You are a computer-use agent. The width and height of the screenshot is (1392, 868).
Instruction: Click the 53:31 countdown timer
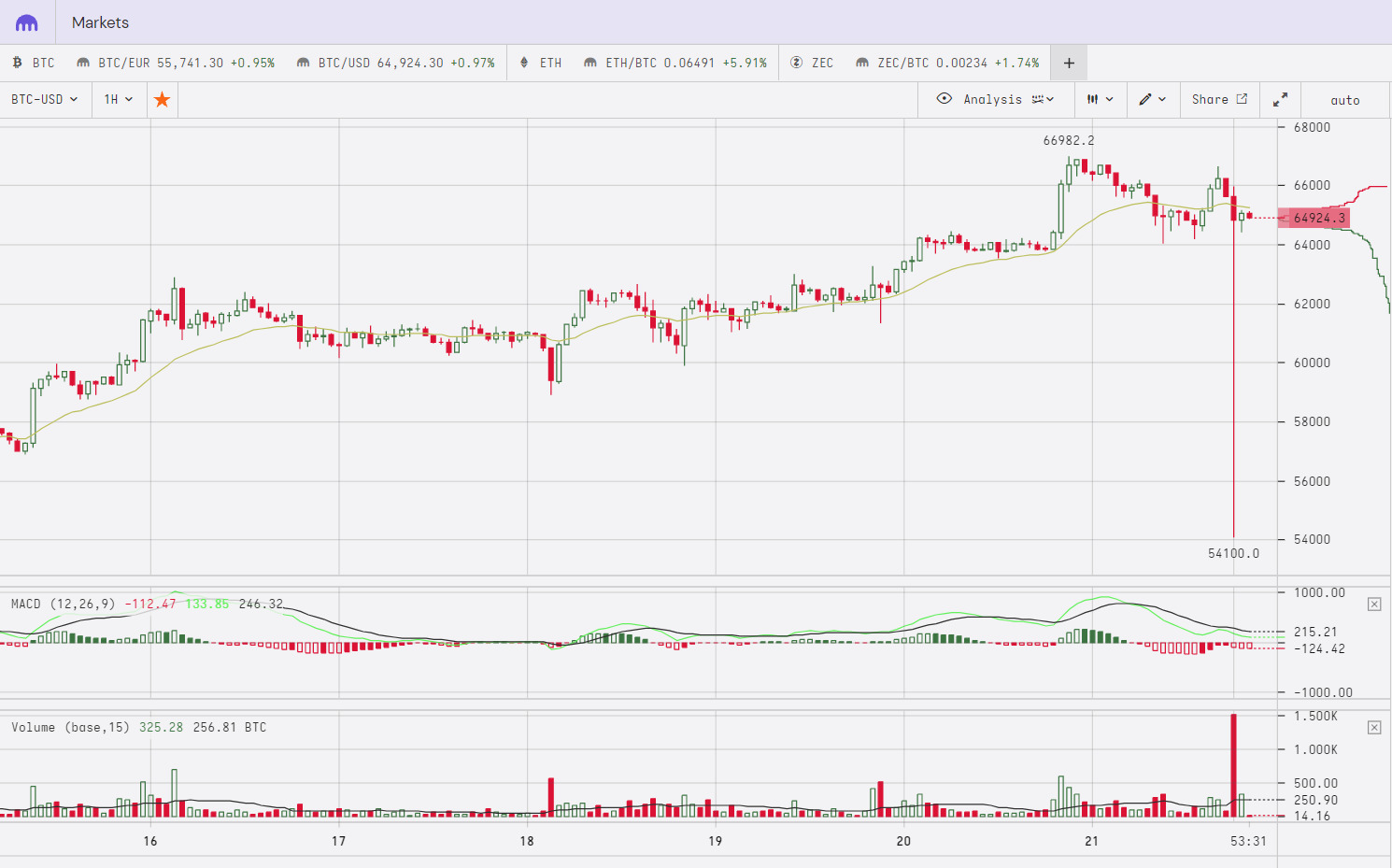(1248, 841)
